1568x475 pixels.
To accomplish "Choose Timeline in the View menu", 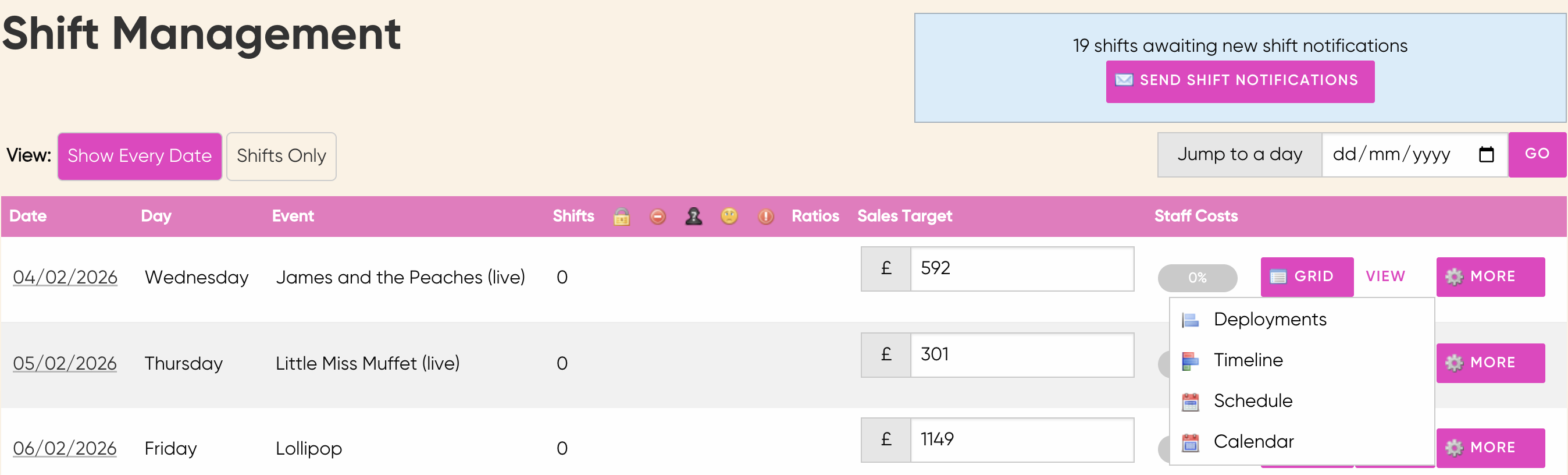I will pos(1248,360).
